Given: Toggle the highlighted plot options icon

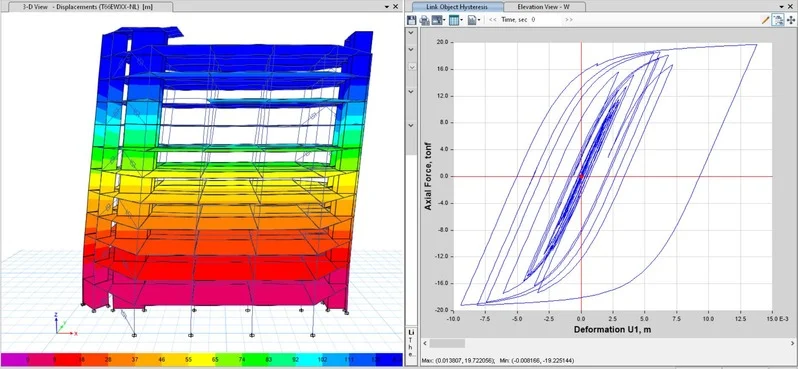Looking at the screenshot, I should (778, 20).
